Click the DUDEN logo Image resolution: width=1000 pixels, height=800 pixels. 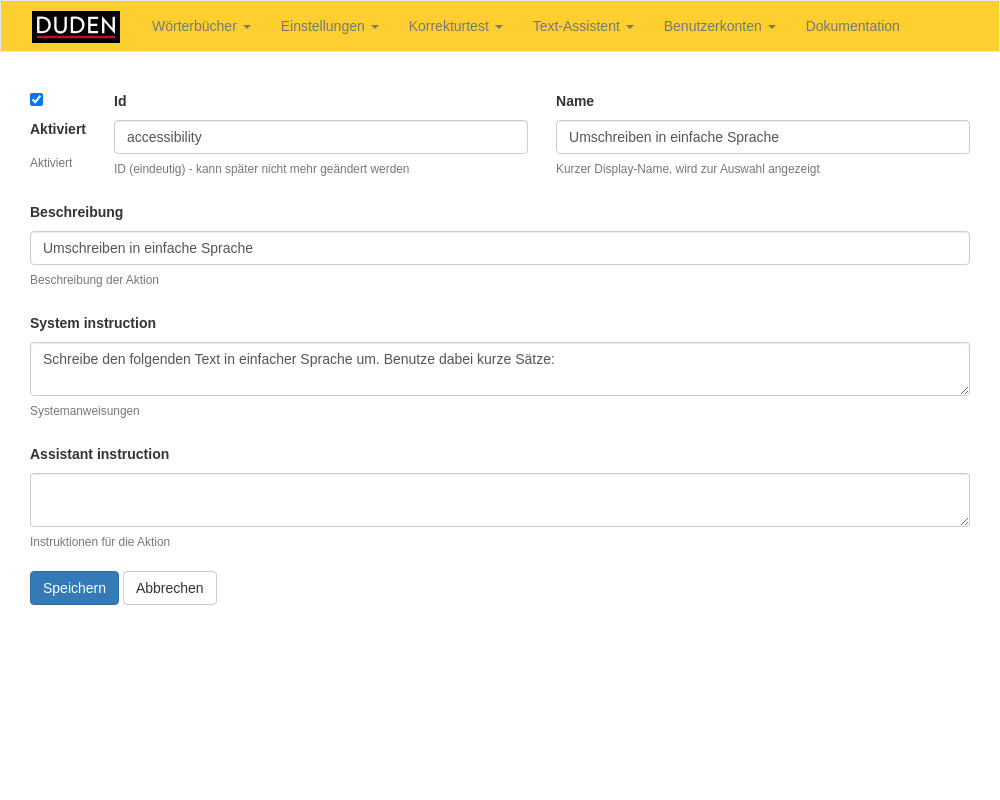pyautogui.click(x=76, y=26)
